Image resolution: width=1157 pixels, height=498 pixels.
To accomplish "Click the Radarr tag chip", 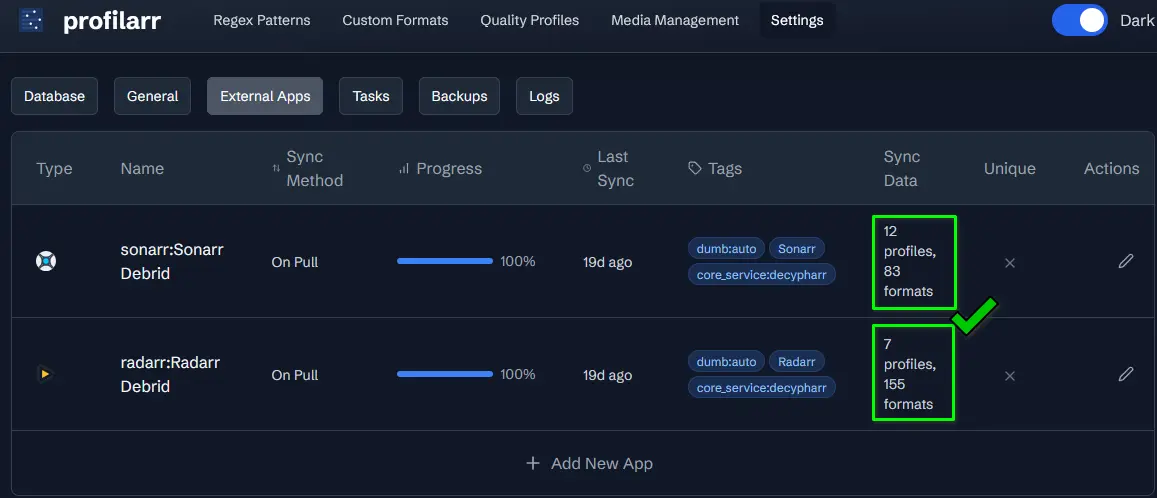I will point(797,362).
